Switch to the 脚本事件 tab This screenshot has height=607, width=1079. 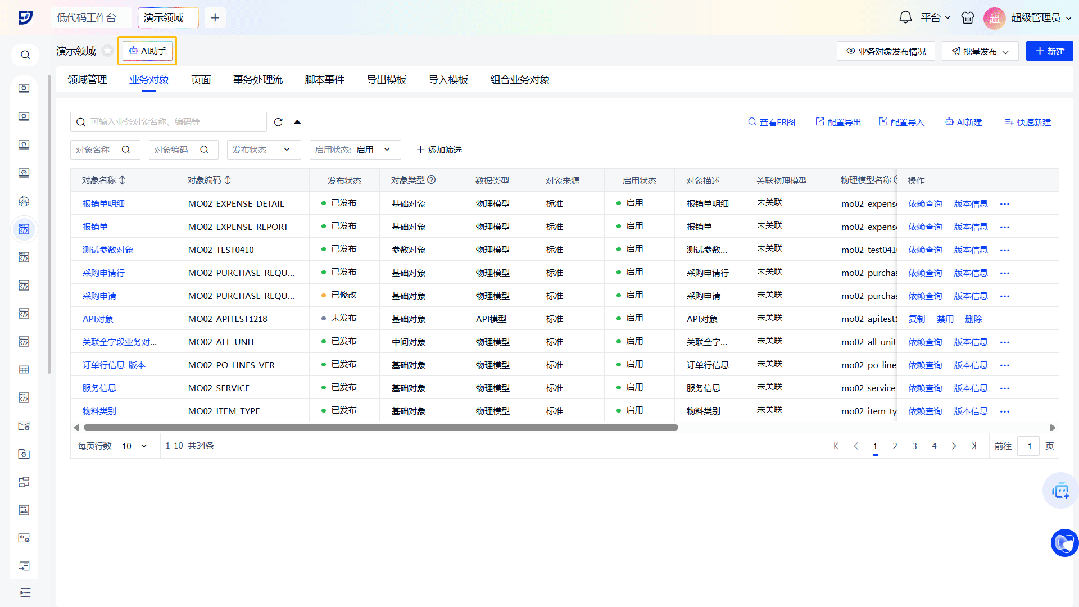click(324, 79)
